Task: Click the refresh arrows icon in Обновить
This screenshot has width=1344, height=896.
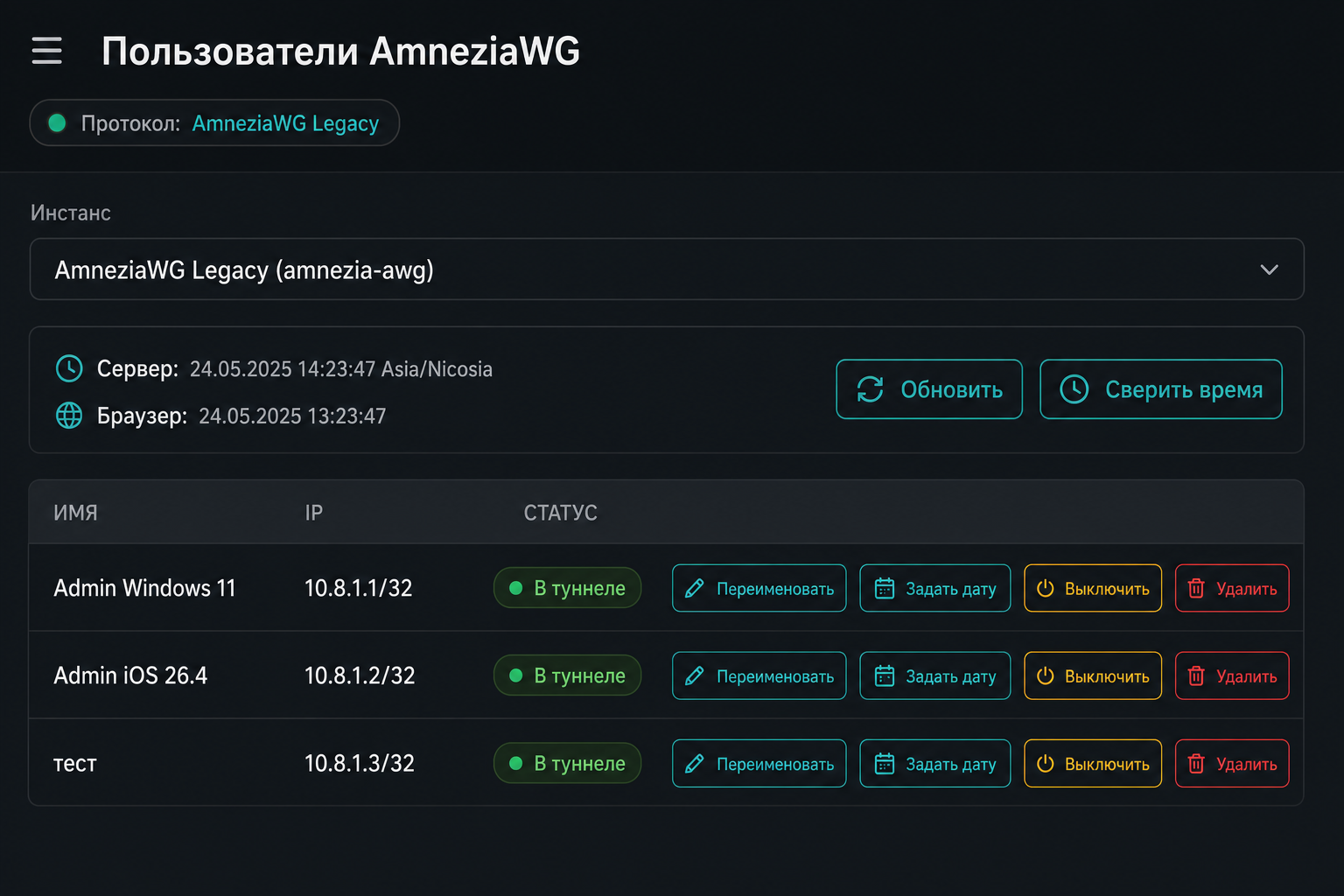Action: (870, 389)
